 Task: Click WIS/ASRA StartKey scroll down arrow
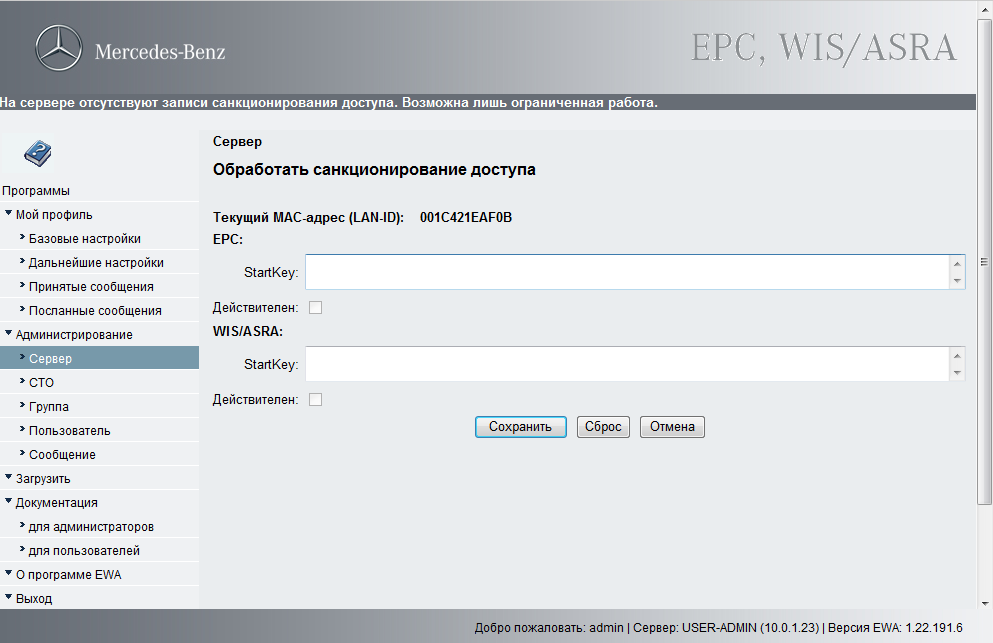pos(957,372)
